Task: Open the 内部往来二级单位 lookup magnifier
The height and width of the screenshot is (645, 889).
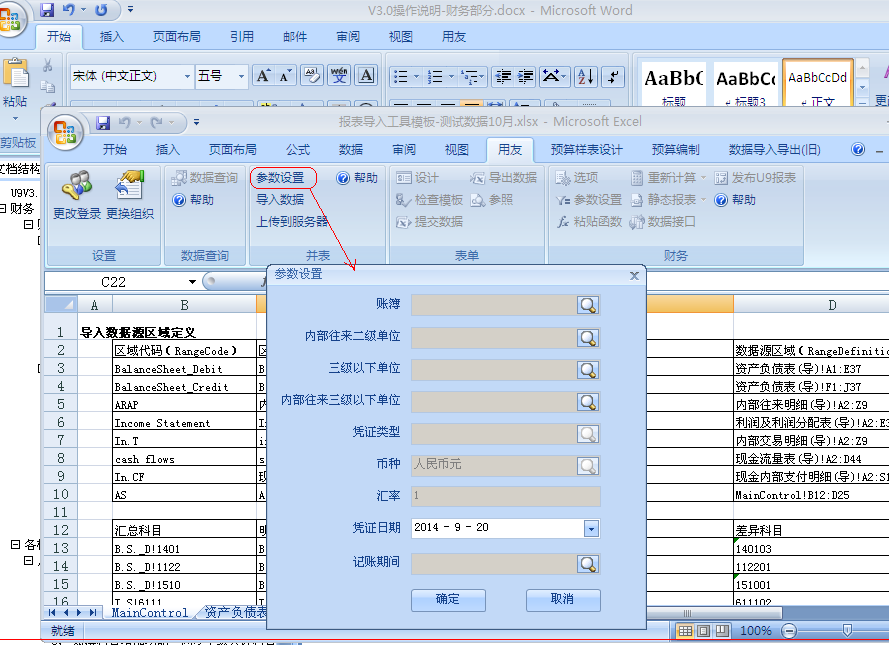Action: 588,338
